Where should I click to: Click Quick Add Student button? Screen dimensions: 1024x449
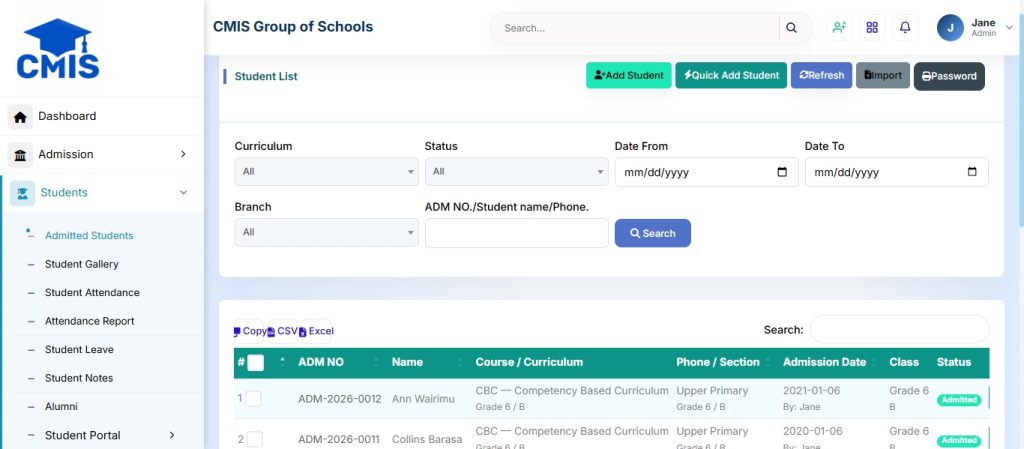coord(731,75)
